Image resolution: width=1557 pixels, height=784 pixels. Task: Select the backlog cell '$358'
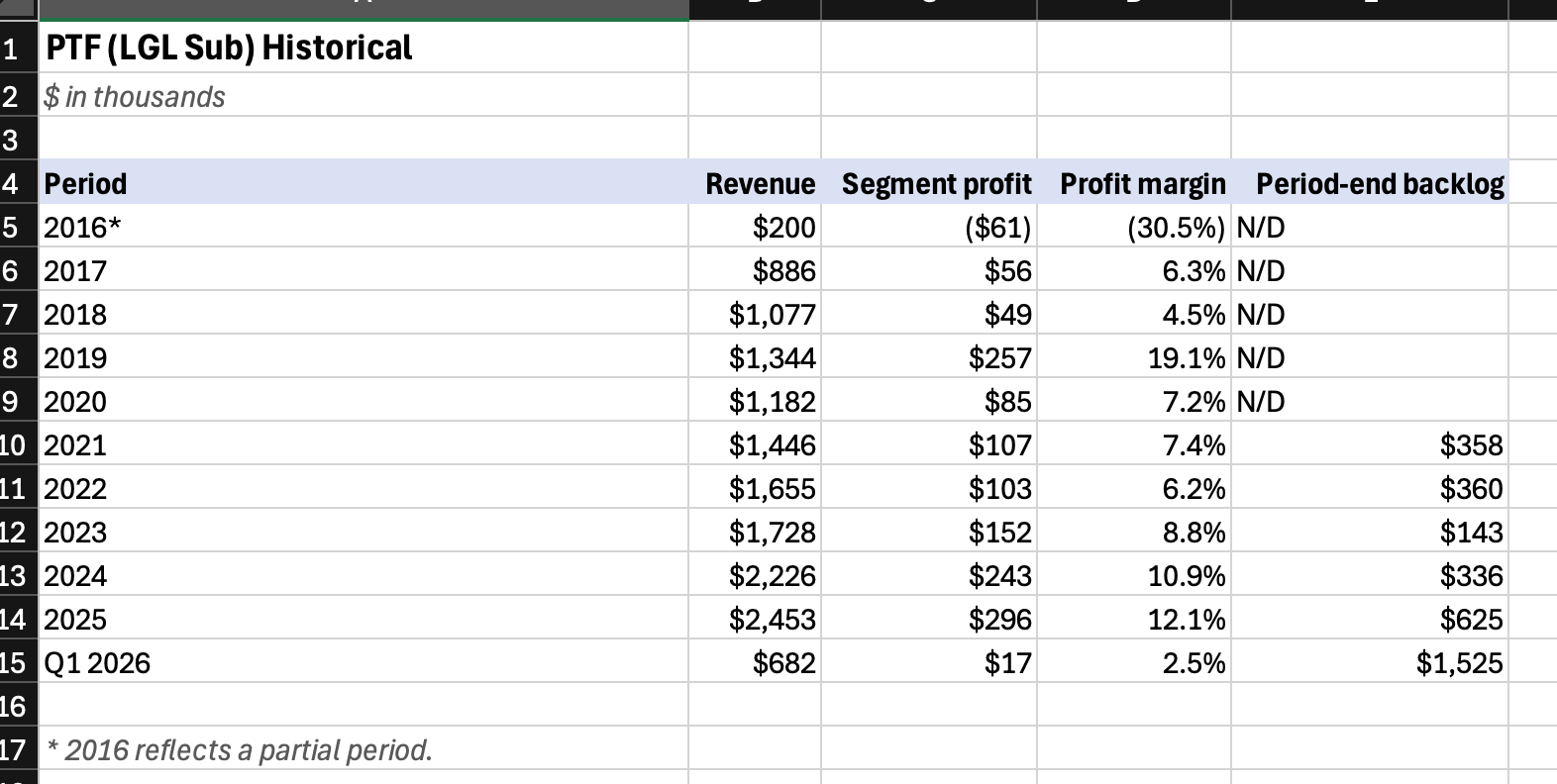pyautogui.click(x=1370, y=444)
